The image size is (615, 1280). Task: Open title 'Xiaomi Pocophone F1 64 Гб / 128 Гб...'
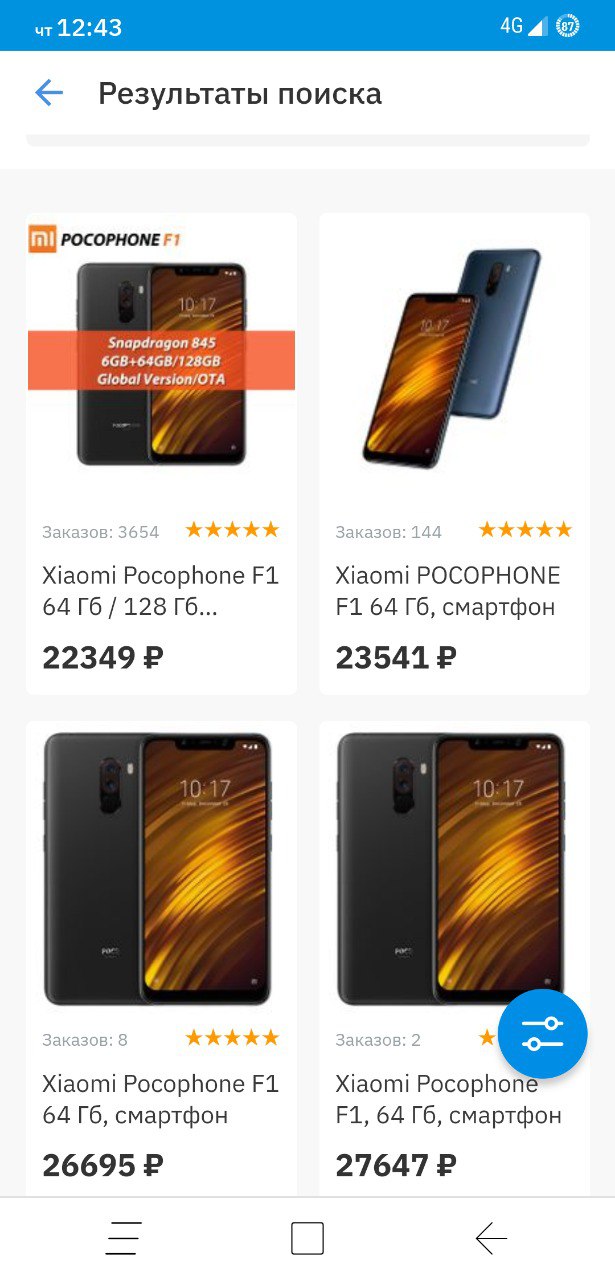pyautogui.click(x=161, y=591)
